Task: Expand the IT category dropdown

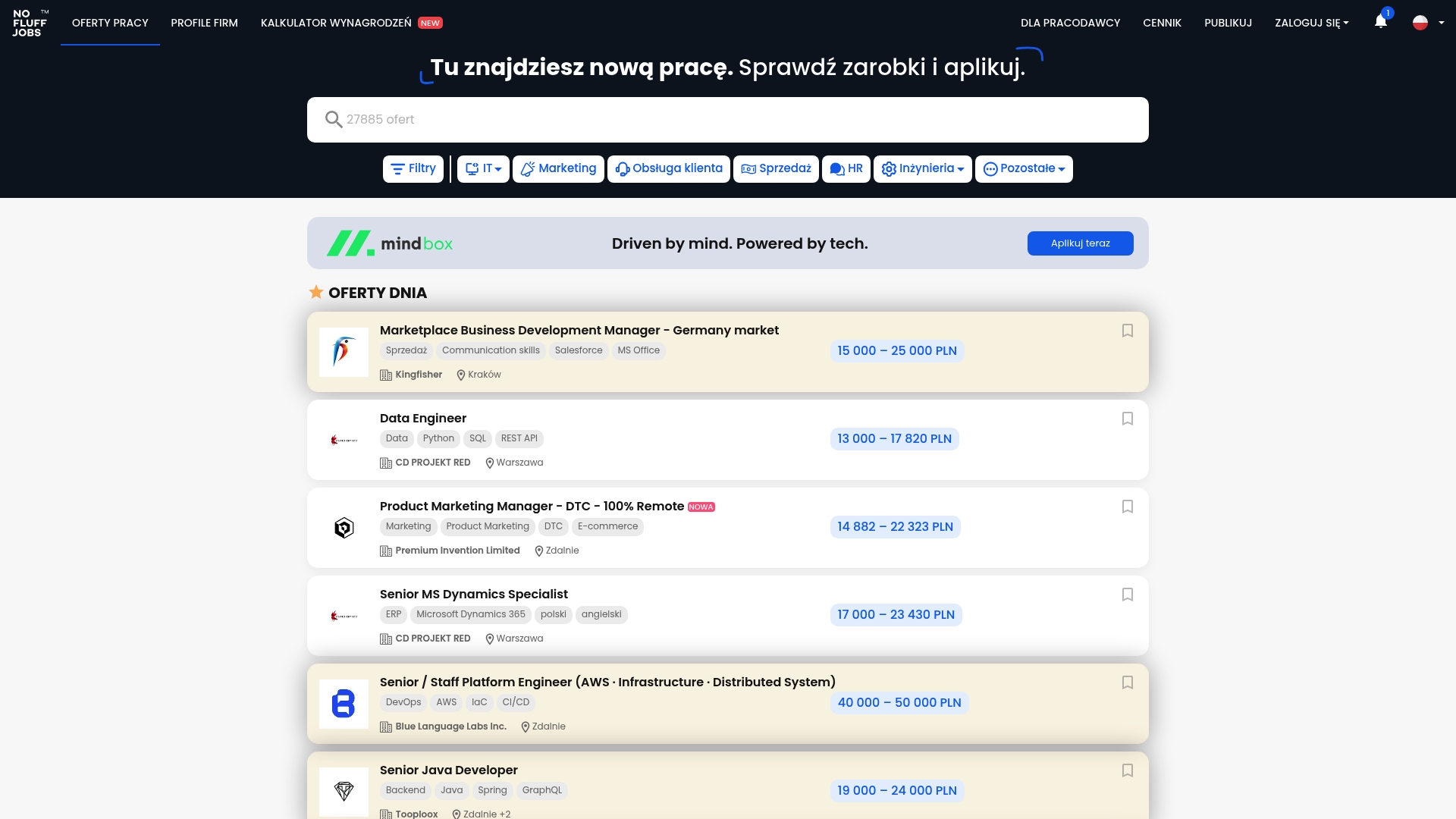Action: 483,169
